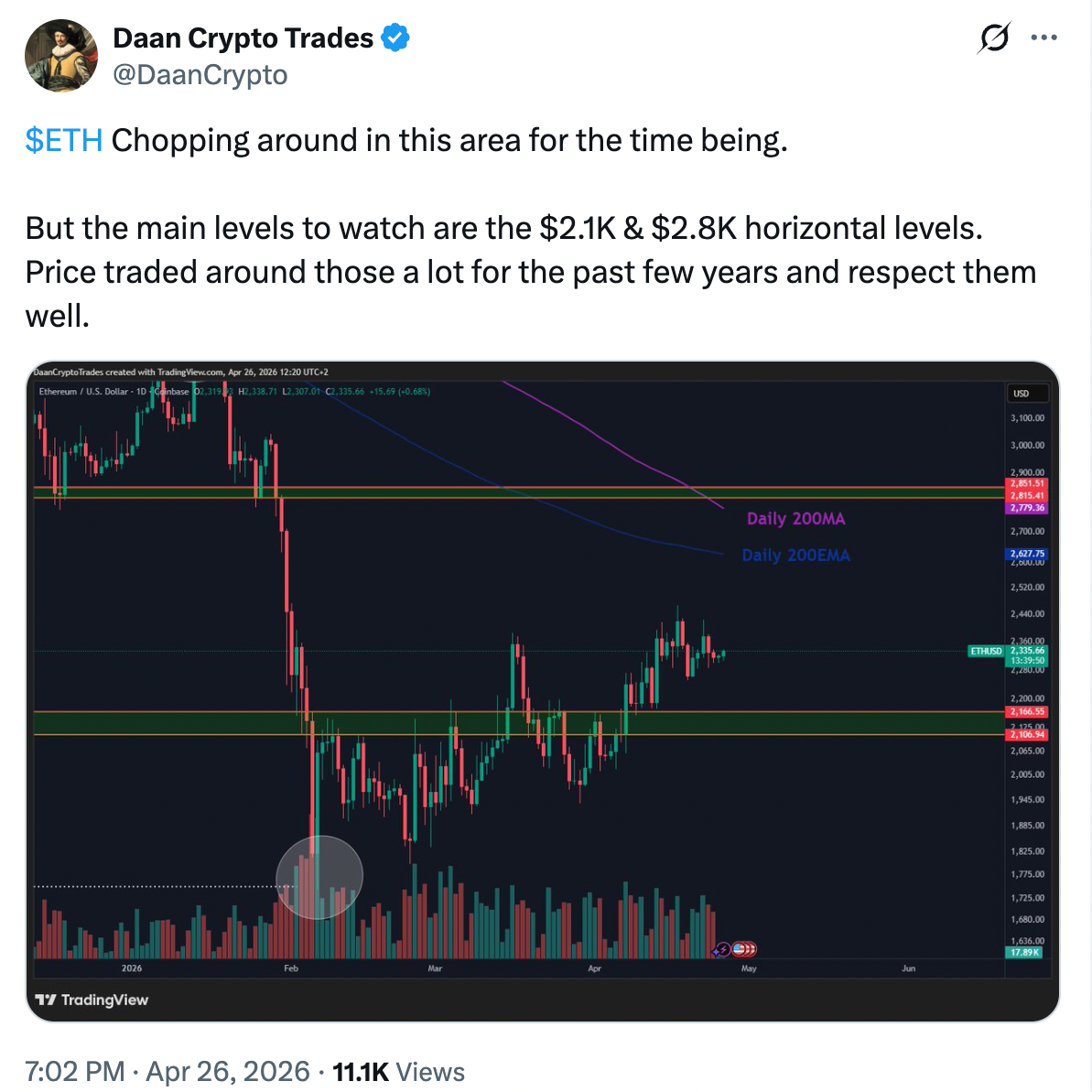The width and height of the screenshot is (1092, 1092).
Task: Click the red 2,851.51 price label
Action: 1027,483
